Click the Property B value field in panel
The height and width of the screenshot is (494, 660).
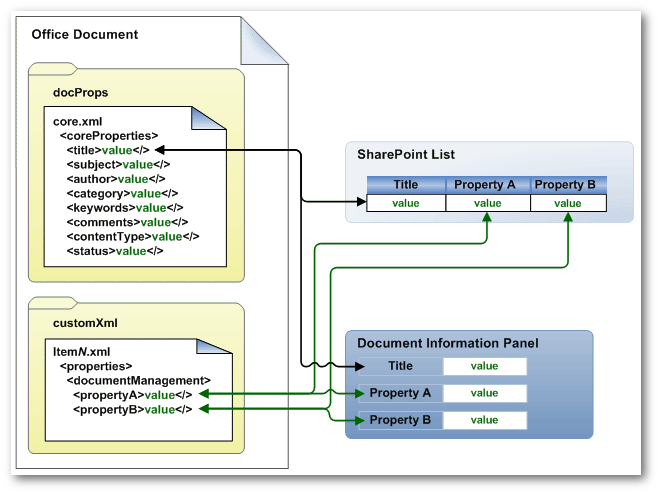(484, 420)
